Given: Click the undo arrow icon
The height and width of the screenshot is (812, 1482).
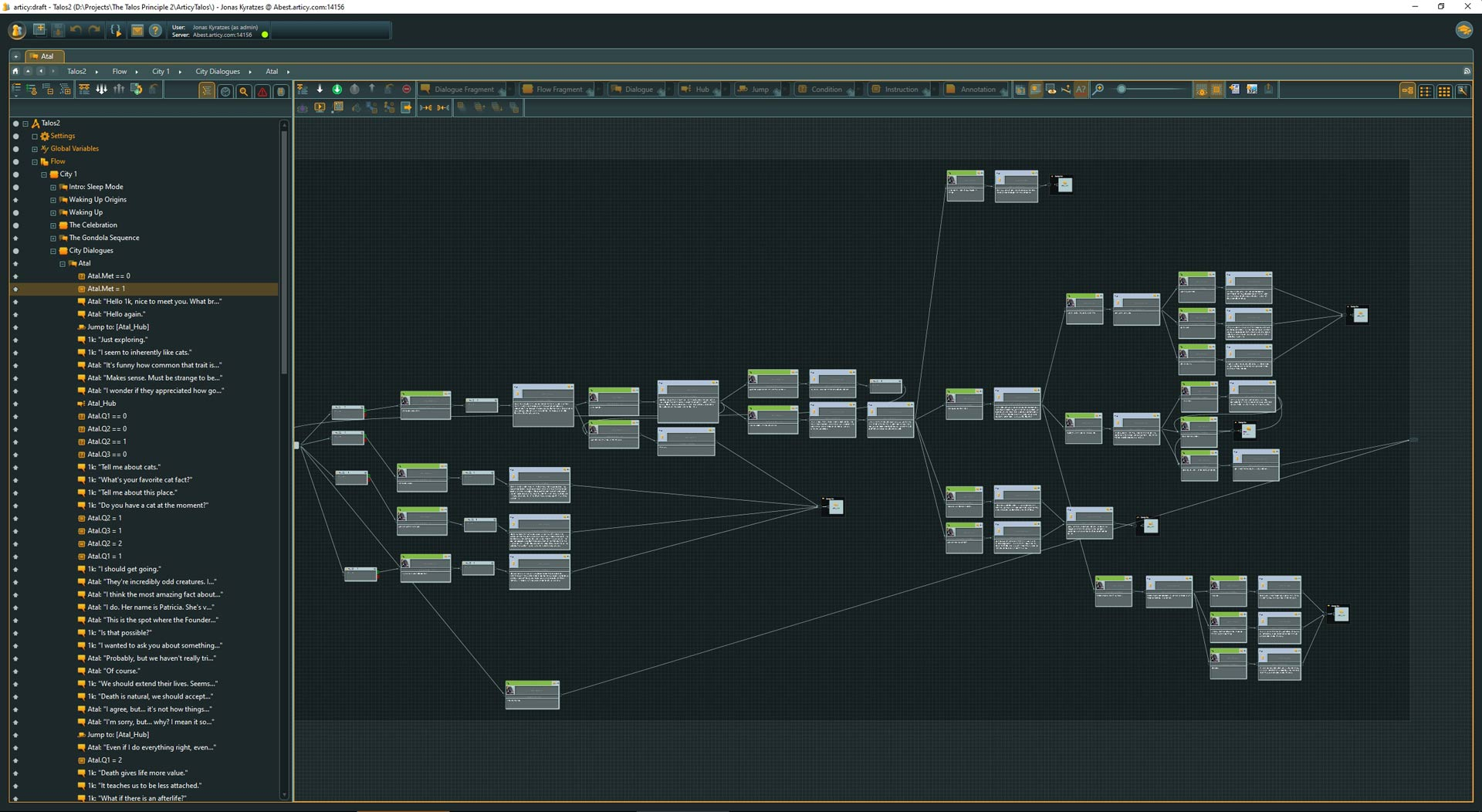Looking at the screenshot, I should click(x=76, y=30).
